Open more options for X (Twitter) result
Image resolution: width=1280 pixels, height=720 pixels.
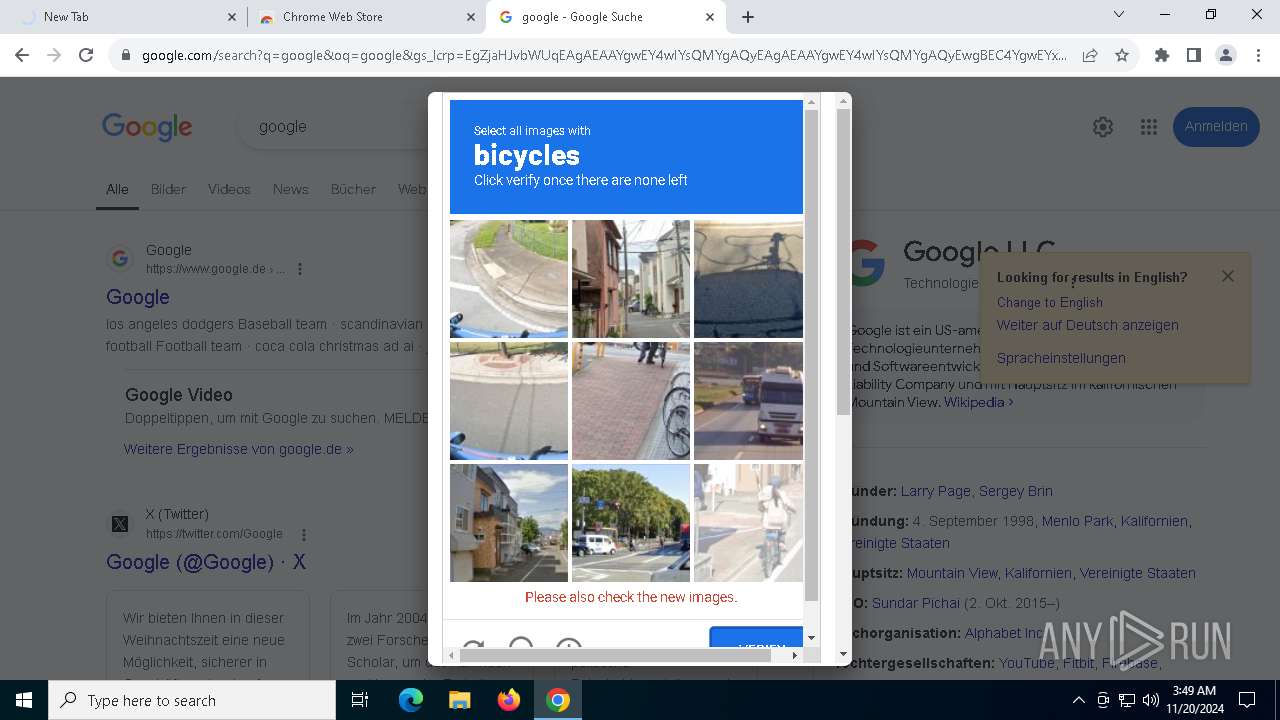coord(304,534)
